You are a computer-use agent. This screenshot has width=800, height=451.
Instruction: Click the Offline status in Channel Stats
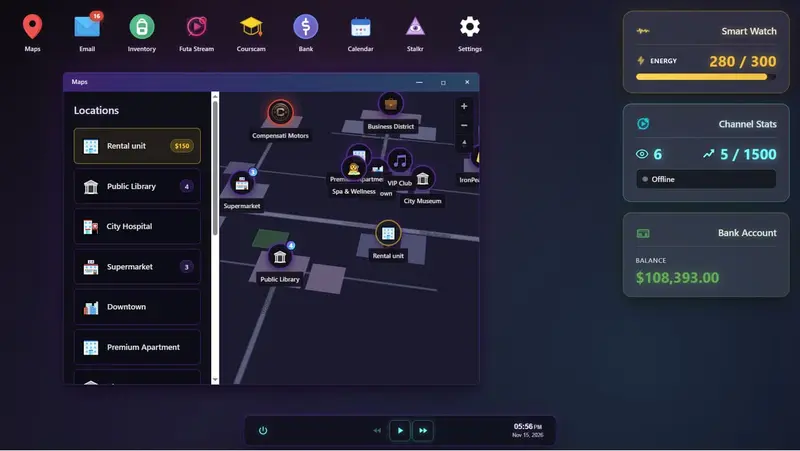click(706, 179)
